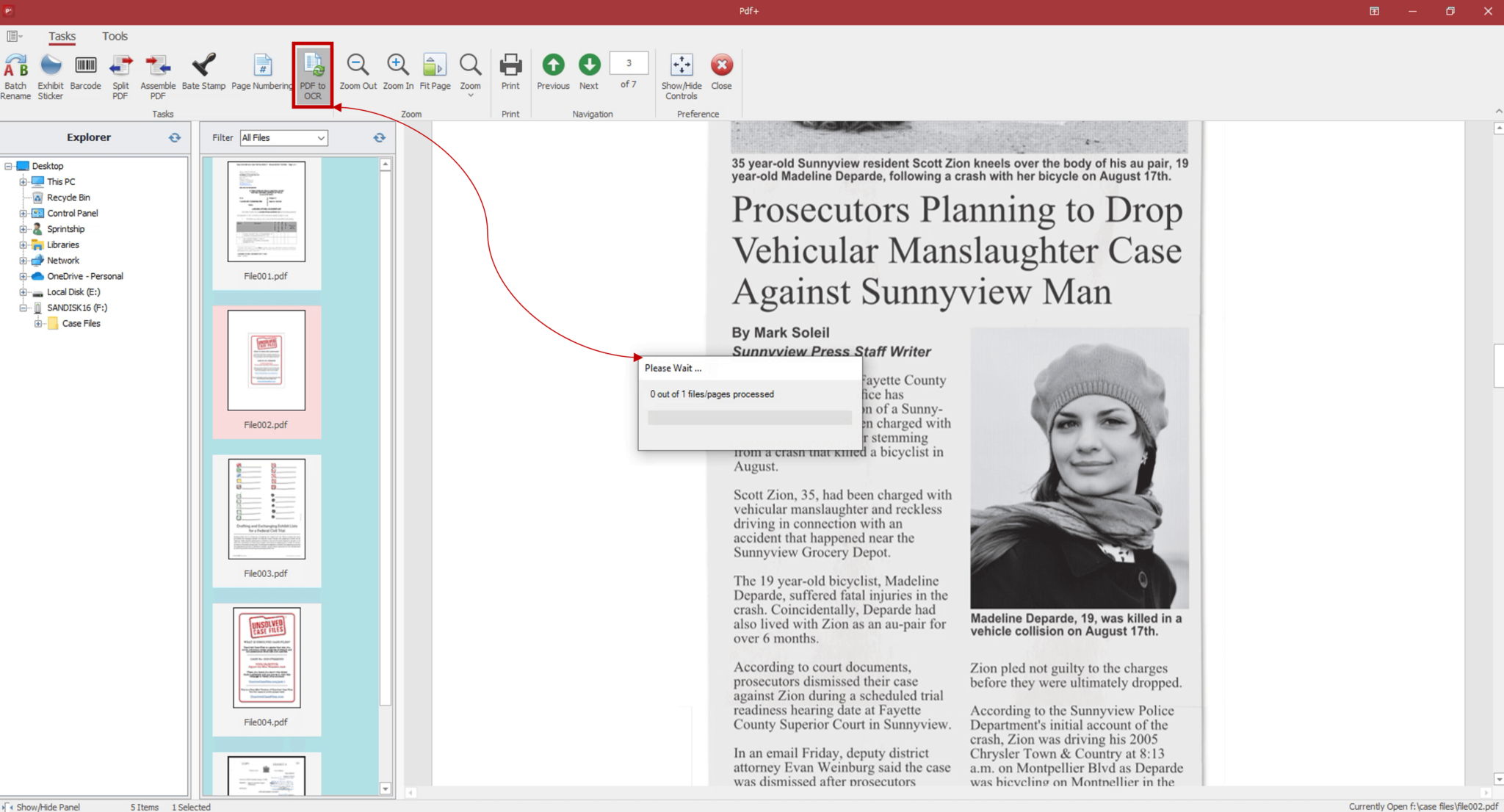Click the page number field
The image size is (1504, 812).
(629, 63)
